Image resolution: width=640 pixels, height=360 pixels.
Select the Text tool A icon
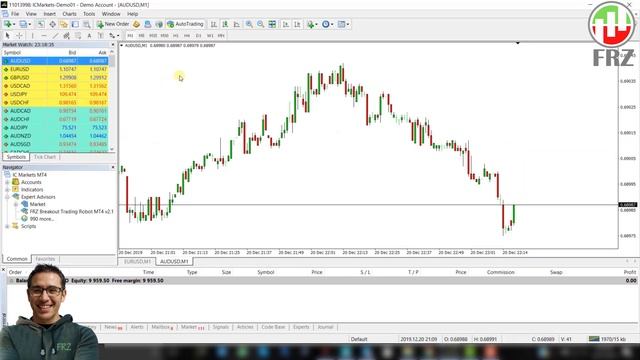click(89, 36)
